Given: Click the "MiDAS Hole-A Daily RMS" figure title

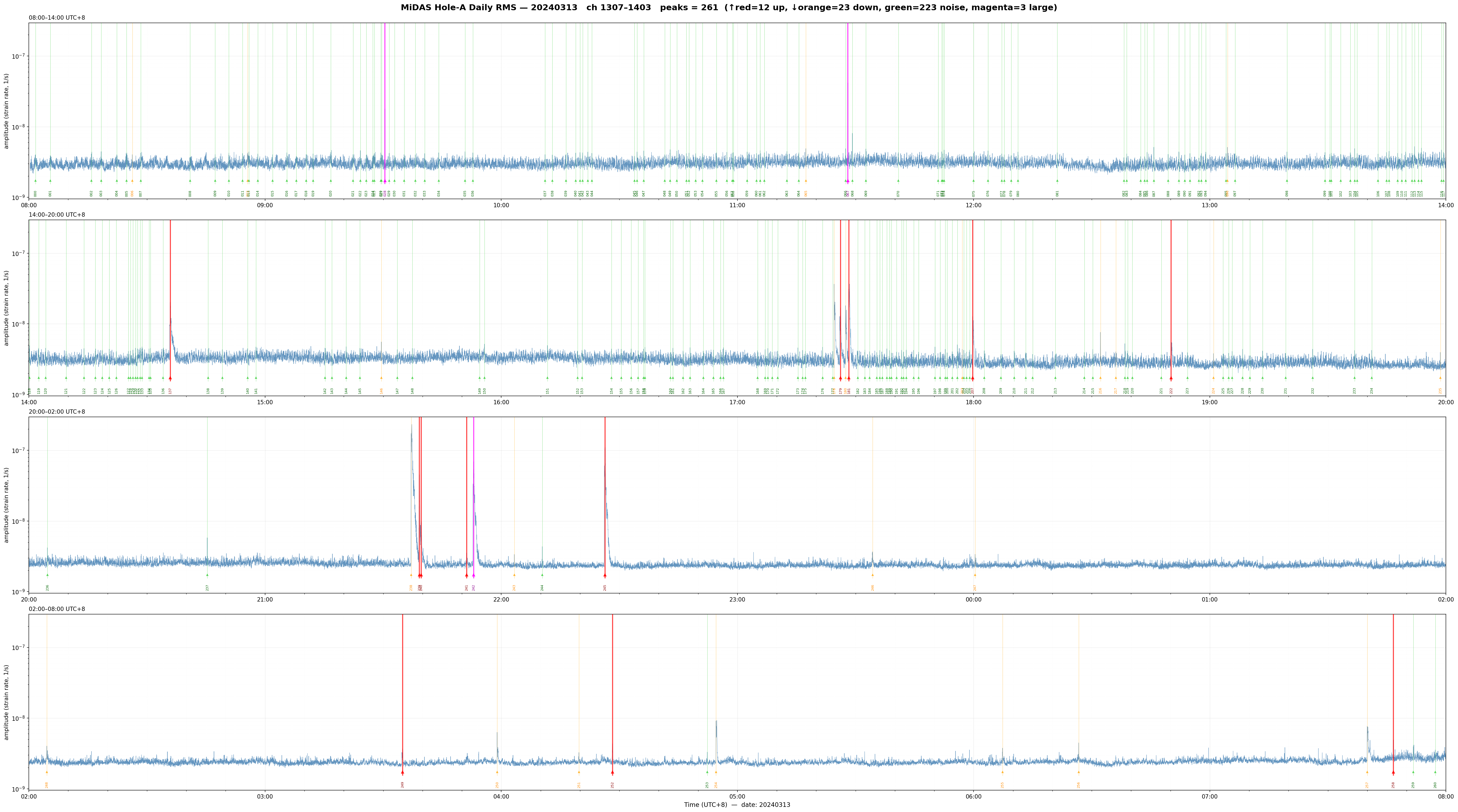Looking at the screenshot, I should 728,8.
